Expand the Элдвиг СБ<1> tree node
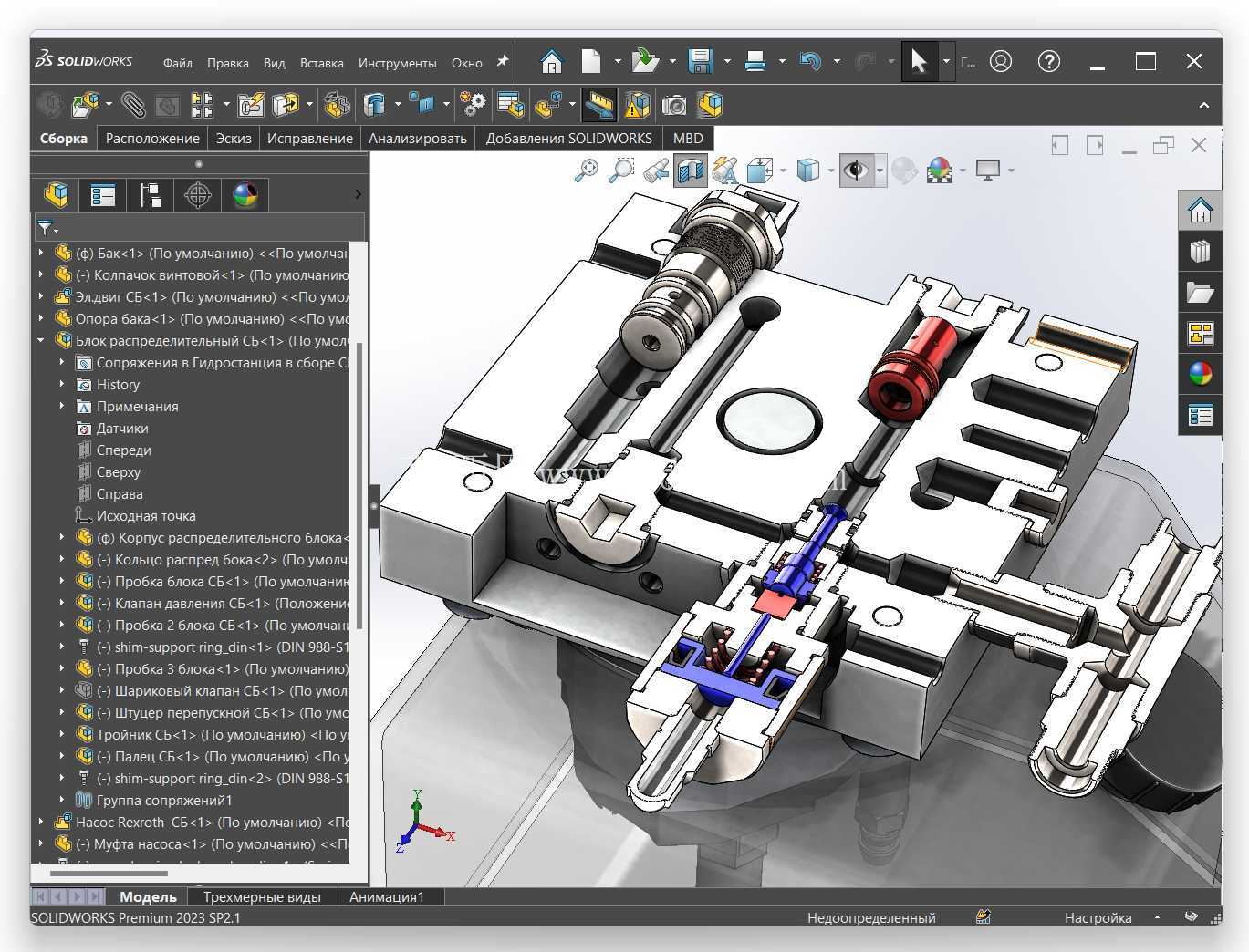Image resolution: width=1249 pixels, height=952 pixels. pyautogui.click(x=41, y=296)
